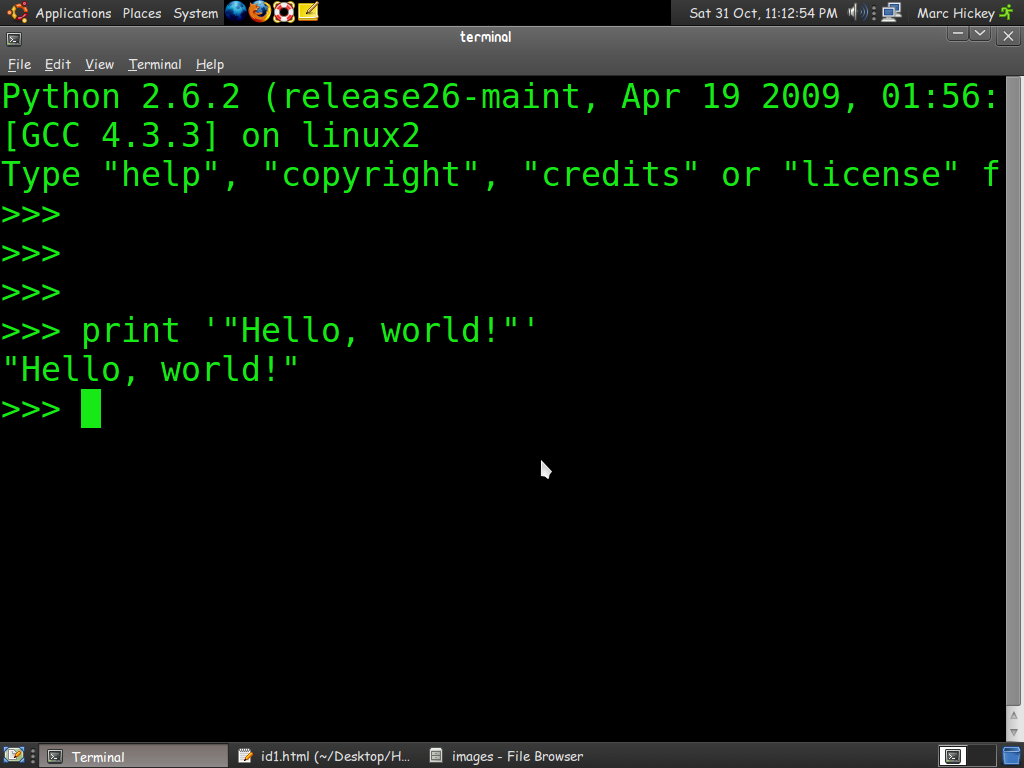Click the blue globe launcher icon
This screenshot has width=1024, height=768.
tap(236, 12)
